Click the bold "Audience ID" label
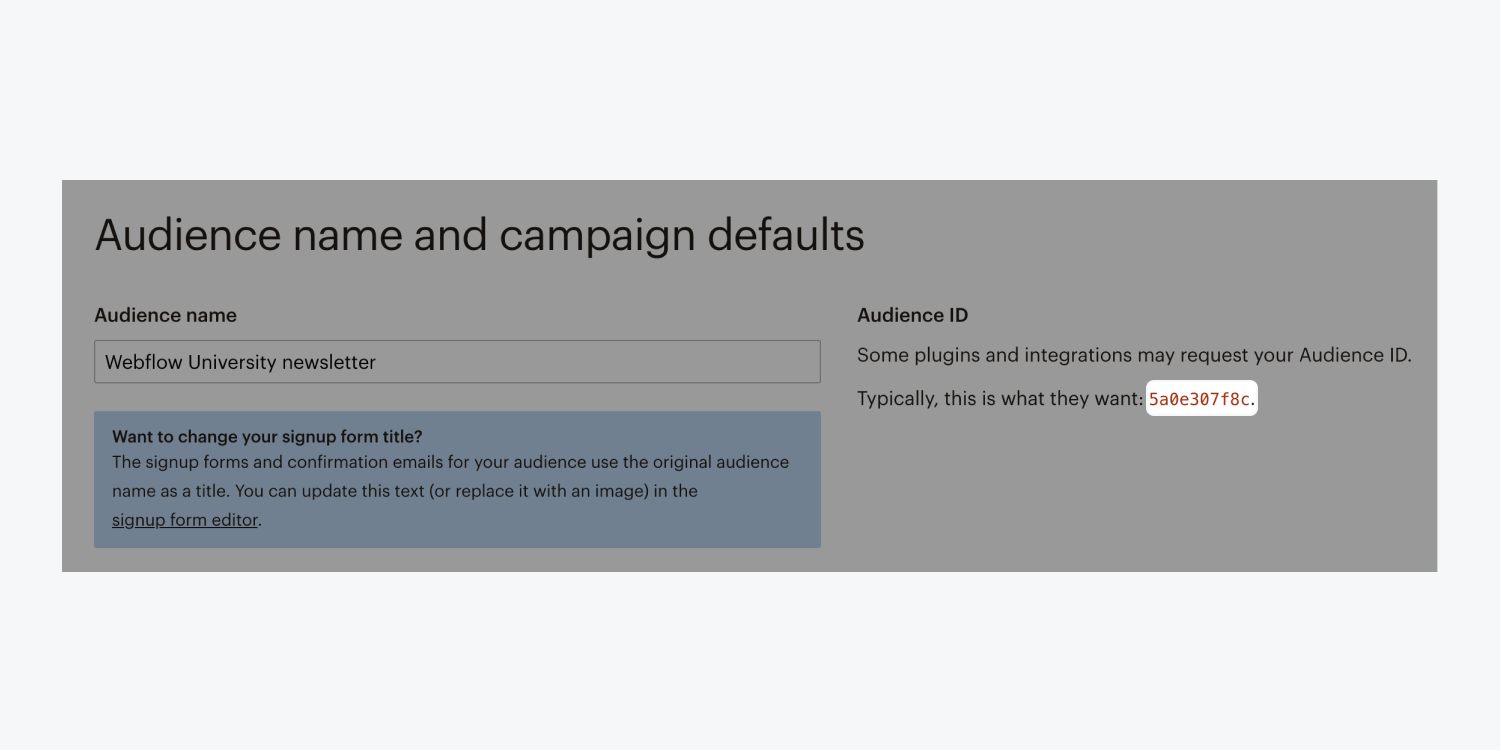The height and width of the screenshot is (751, 1501). pyautogui.click(x=912, y=315)
